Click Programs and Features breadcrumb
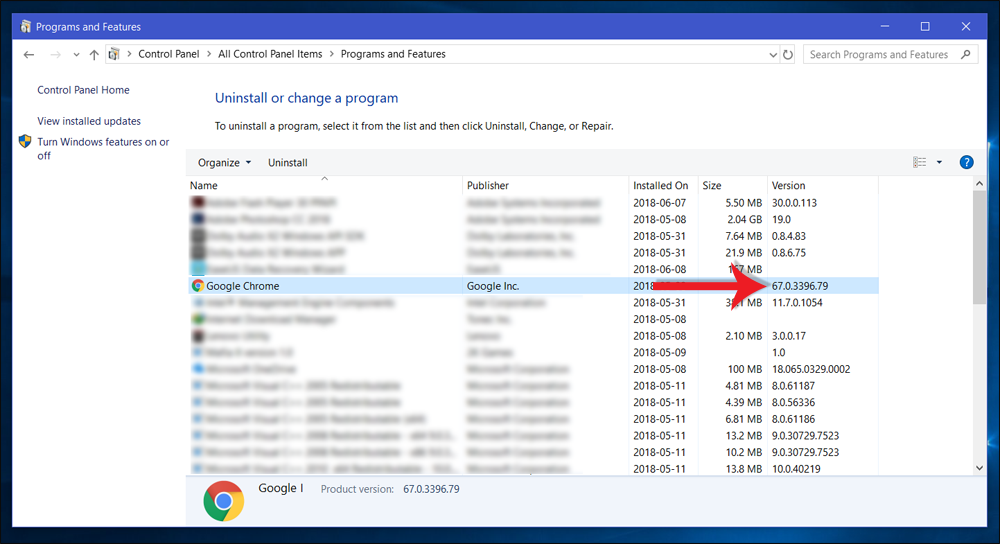Screen dimensions: 1000x544 point(393,54)
